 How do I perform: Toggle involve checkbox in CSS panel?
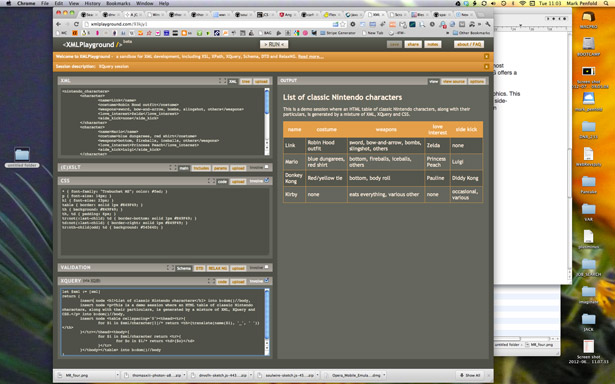tap(267, 181)
